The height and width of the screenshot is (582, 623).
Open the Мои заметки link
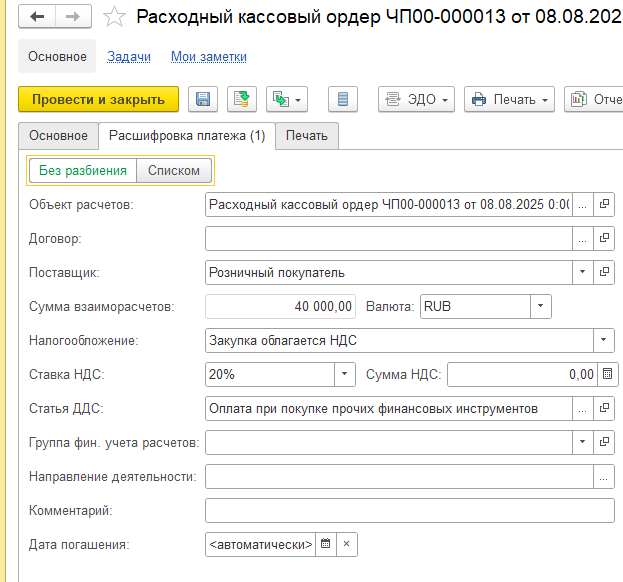[x=209, y=56]
